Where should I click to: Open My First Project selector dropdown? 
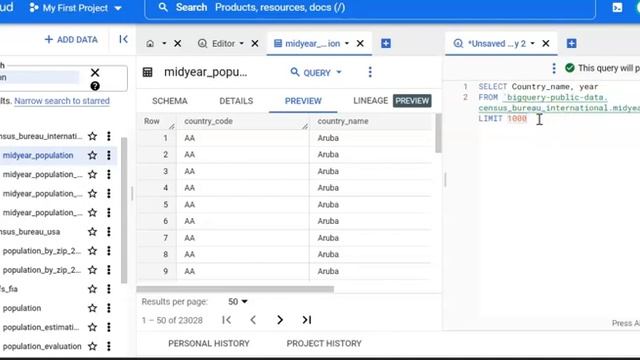point(76,8)
